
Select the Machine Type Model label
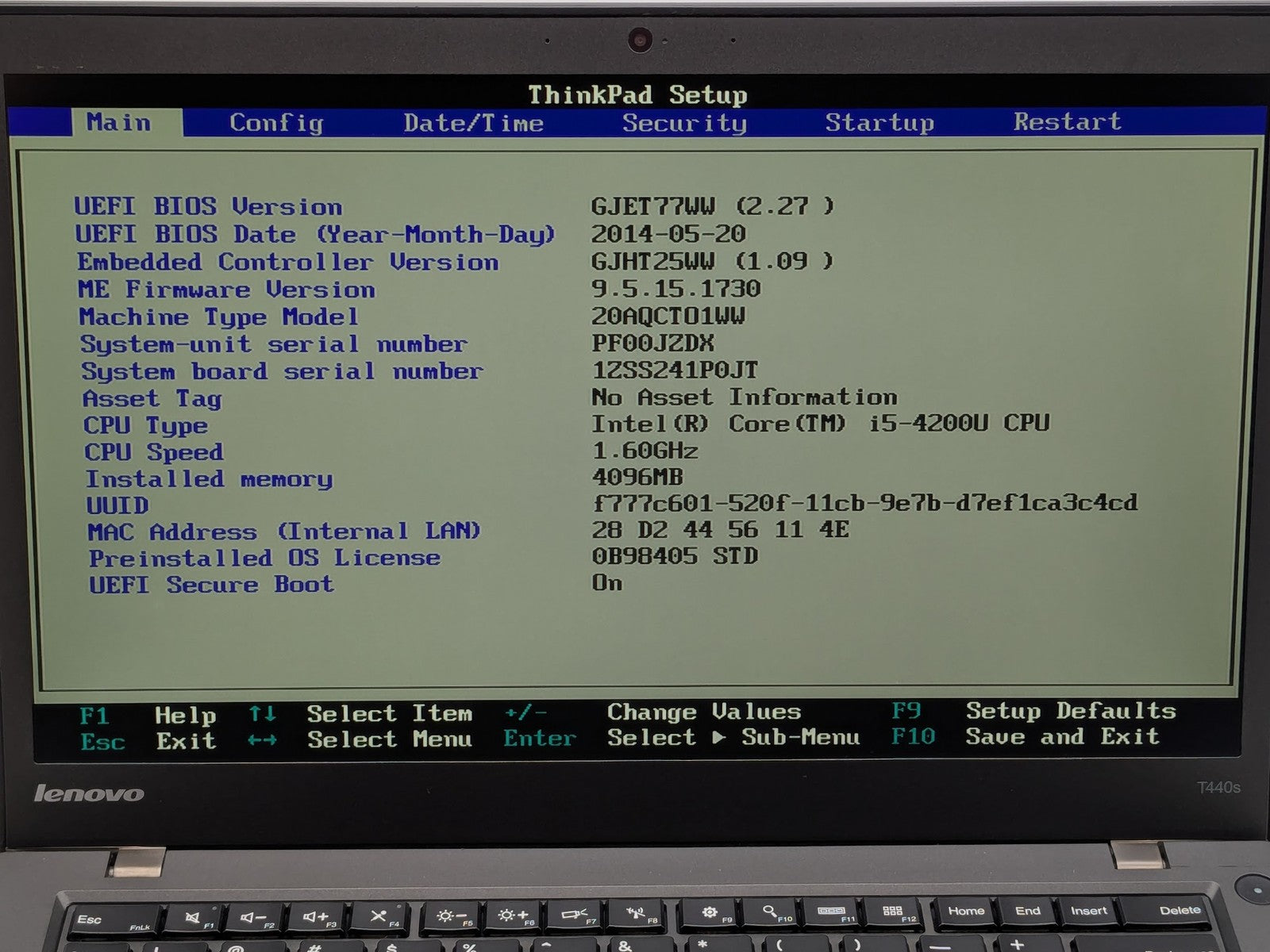point(218,317)
